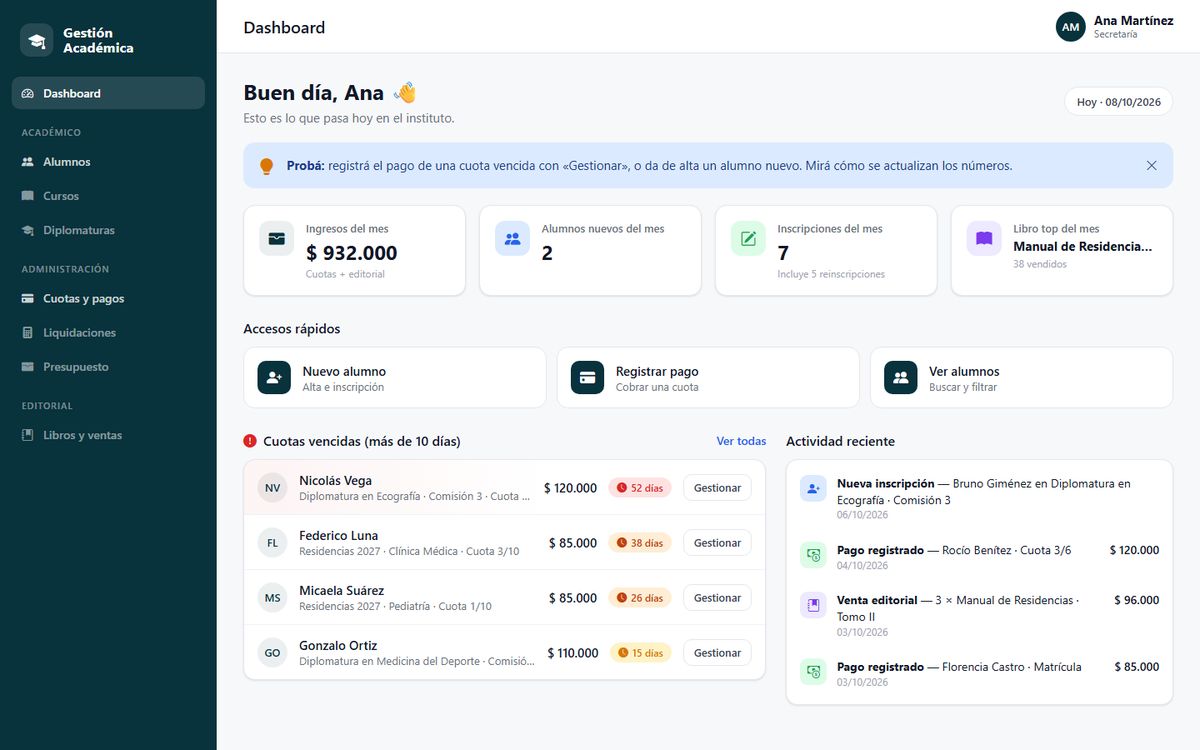Click the Cuotas y pagos card icon
Viewport: 1200px width, 750px height.
click(x=28, y=299)
